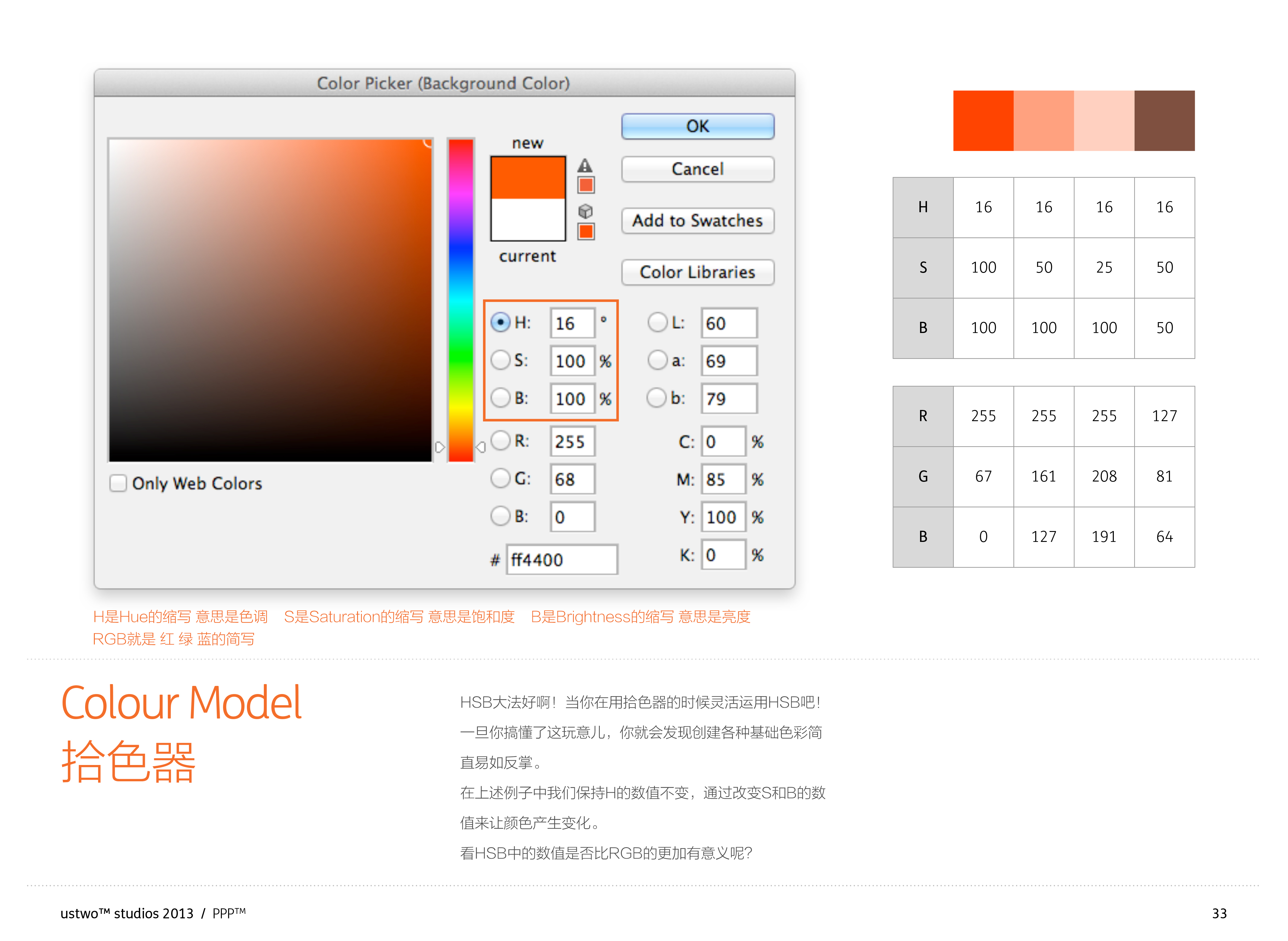Confirm with the OK button
The image size is (1288, 941).
click(698, 126)
